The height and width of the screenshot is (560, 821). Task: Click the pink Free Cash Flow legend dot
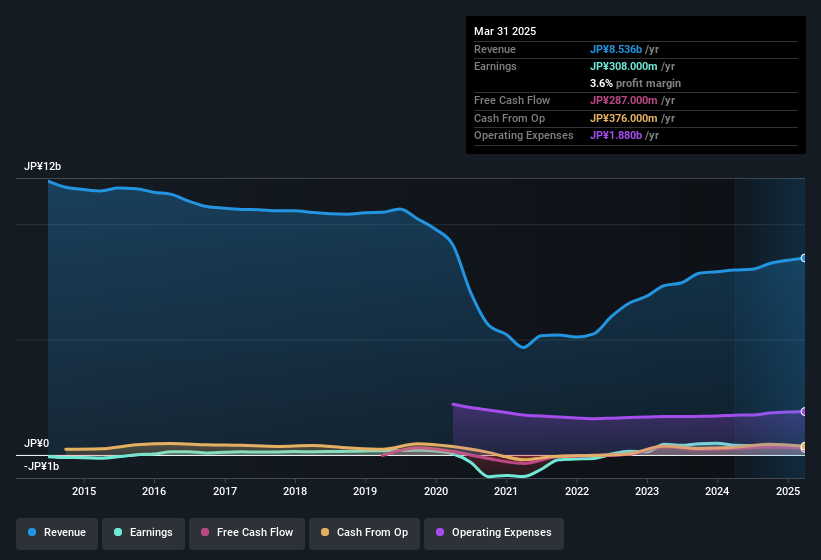[205, 532]
